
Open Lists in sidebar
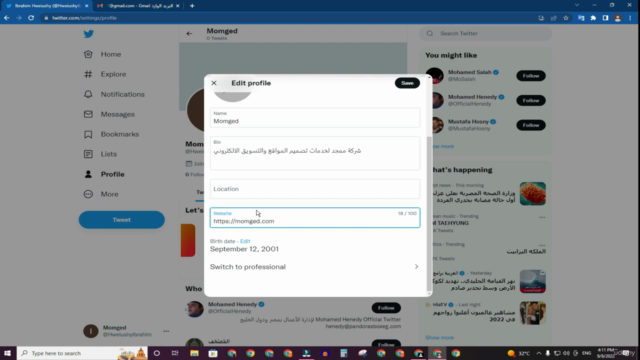tap(109, 154)
